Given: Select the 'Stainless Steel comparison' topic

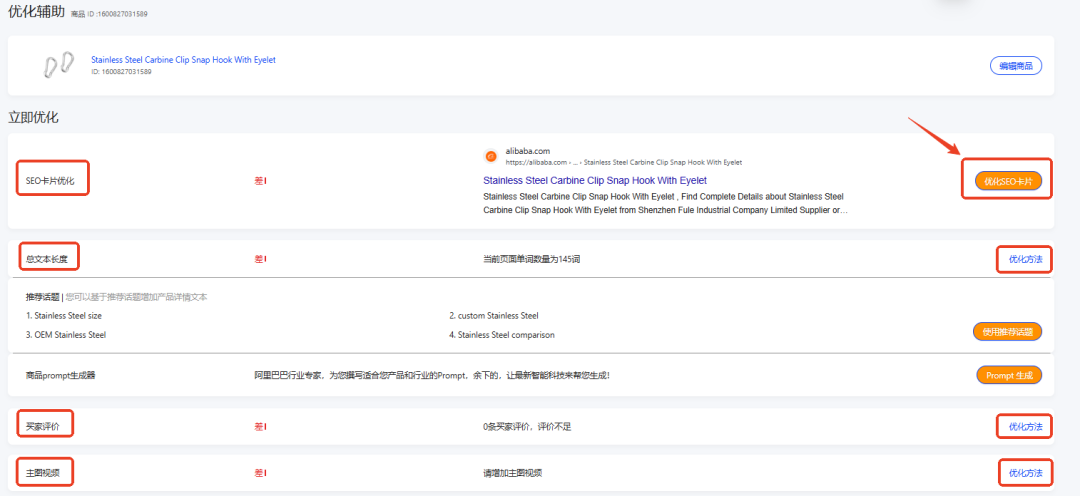Looking at the screenshot, I should tap(501, 335).
